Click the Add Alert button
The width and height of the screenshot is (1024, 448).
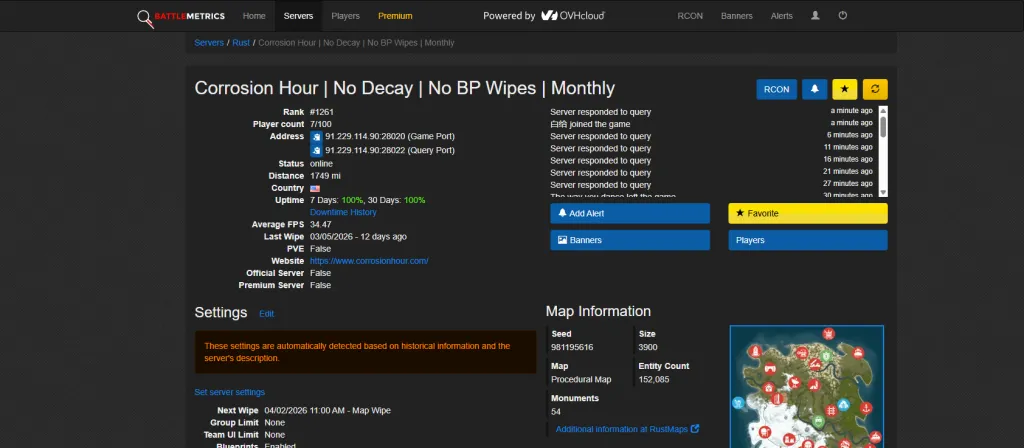tap(630, 214)
